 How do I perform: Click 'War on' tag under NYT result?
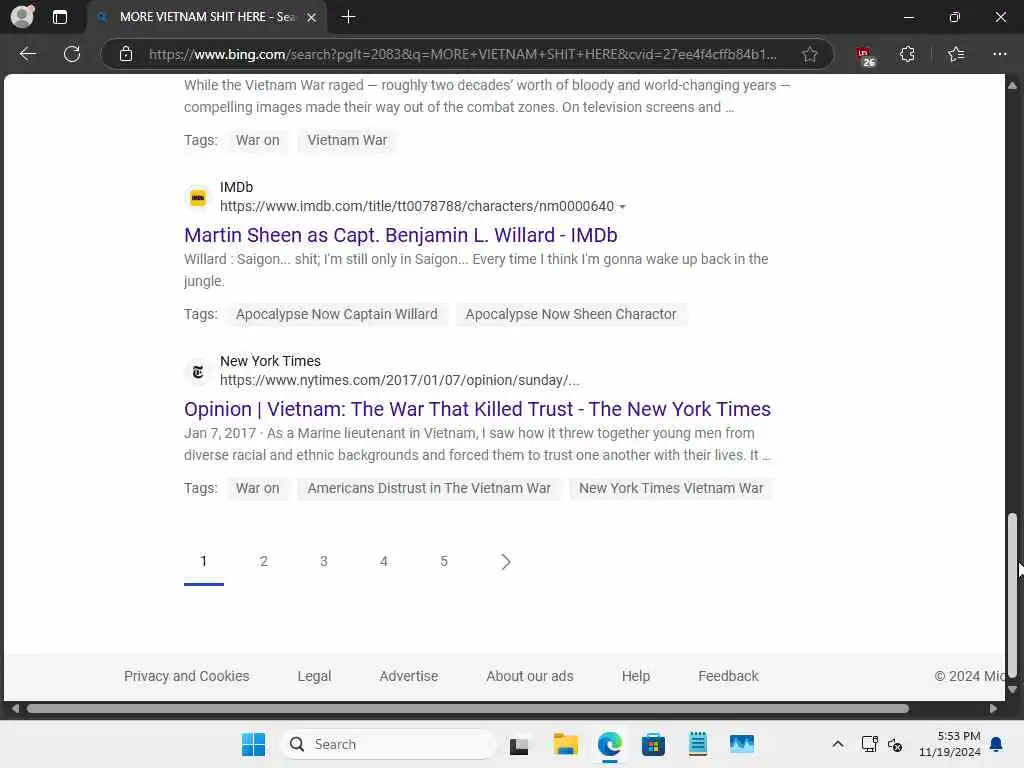pos(257,488)
